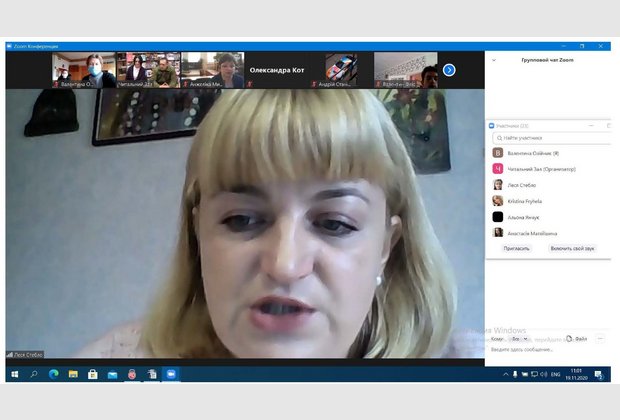This screenshot has height=420, width=620.
Task: Open the taskbar clock and date
Action: coord(577,374)
